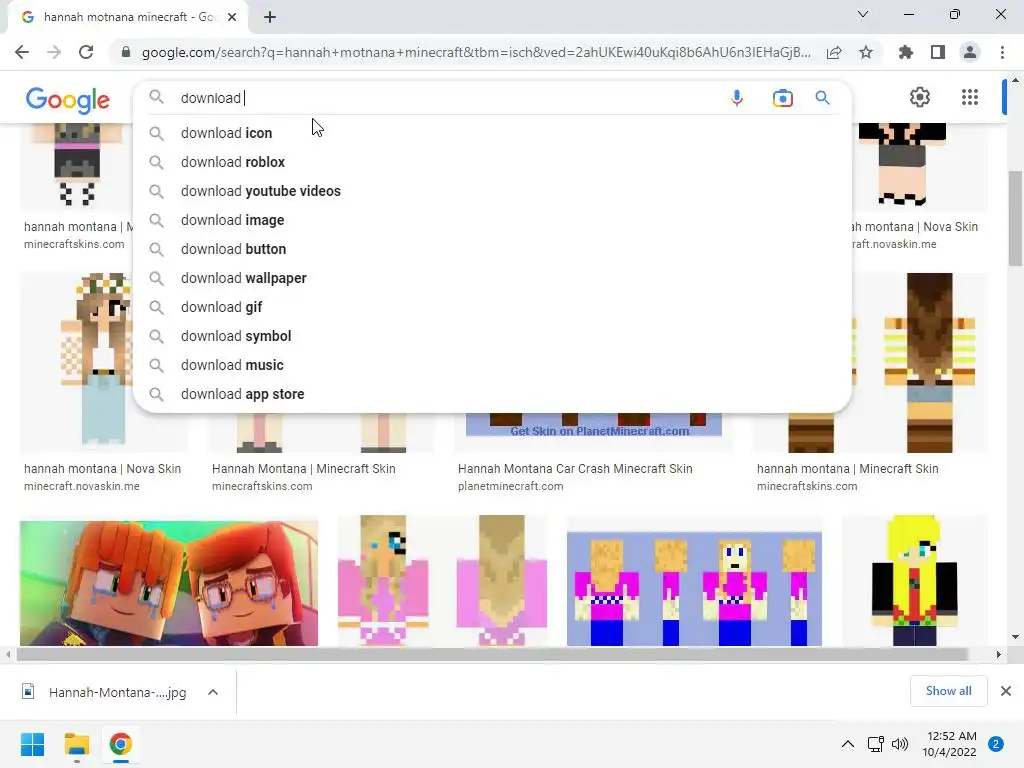Open search by image camera icon

(782, 98)
